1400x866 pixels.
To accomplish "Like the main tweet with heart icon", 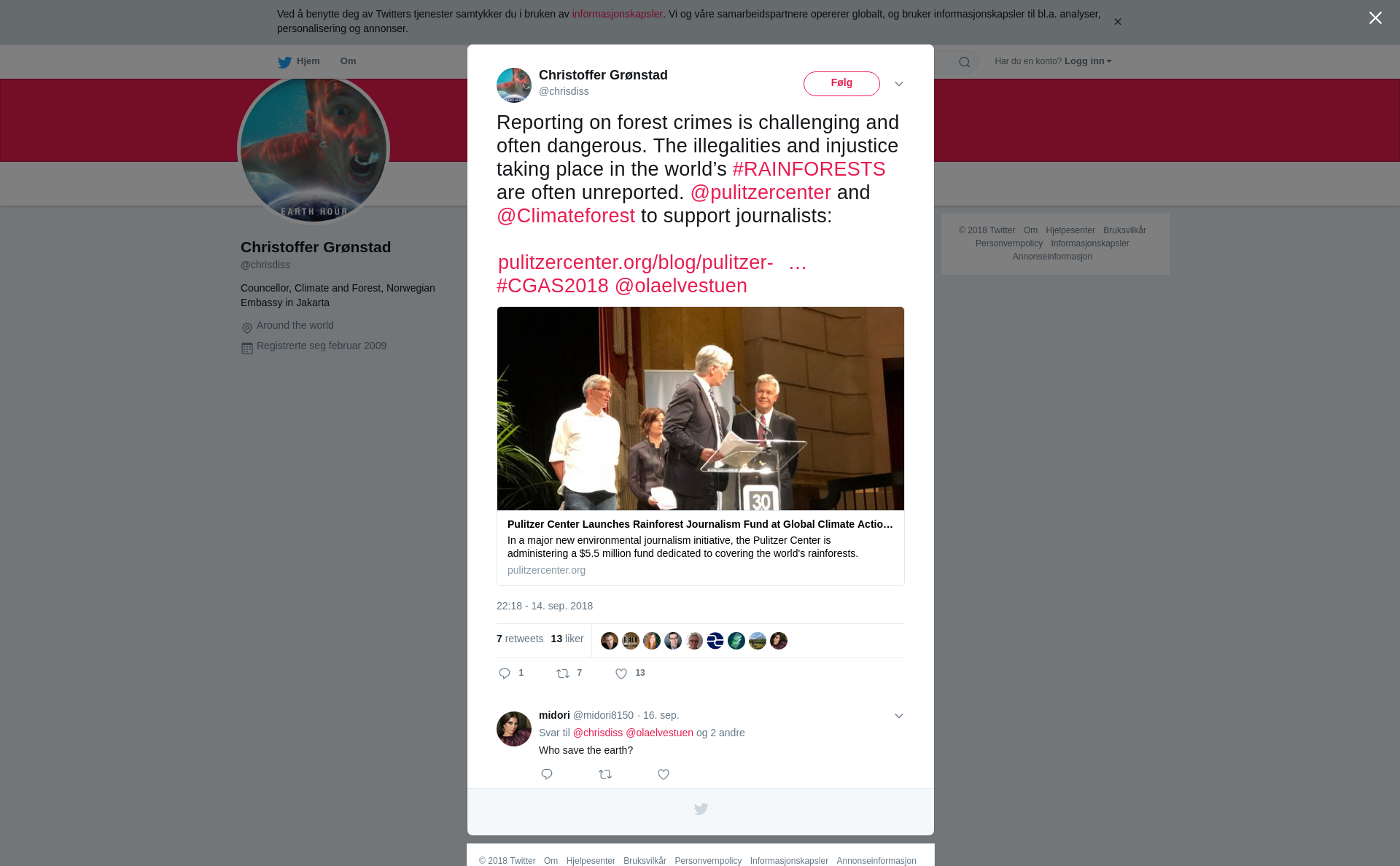I will tap(621, 674).
